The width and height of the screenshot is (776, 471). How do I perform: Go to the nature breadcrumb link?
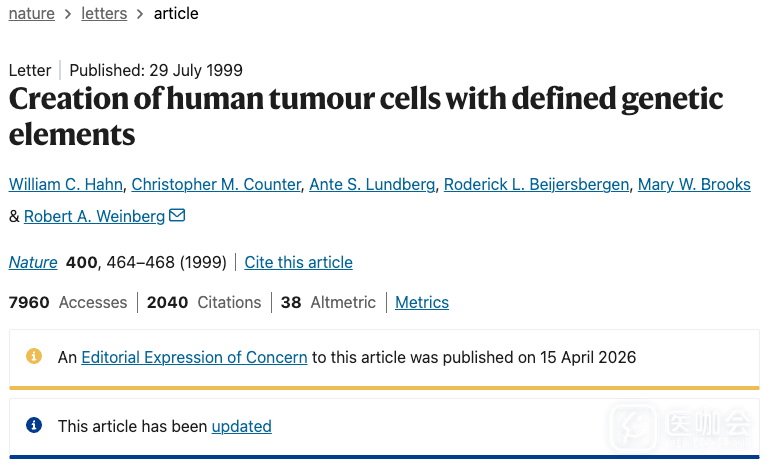click(x=32, y=14)
